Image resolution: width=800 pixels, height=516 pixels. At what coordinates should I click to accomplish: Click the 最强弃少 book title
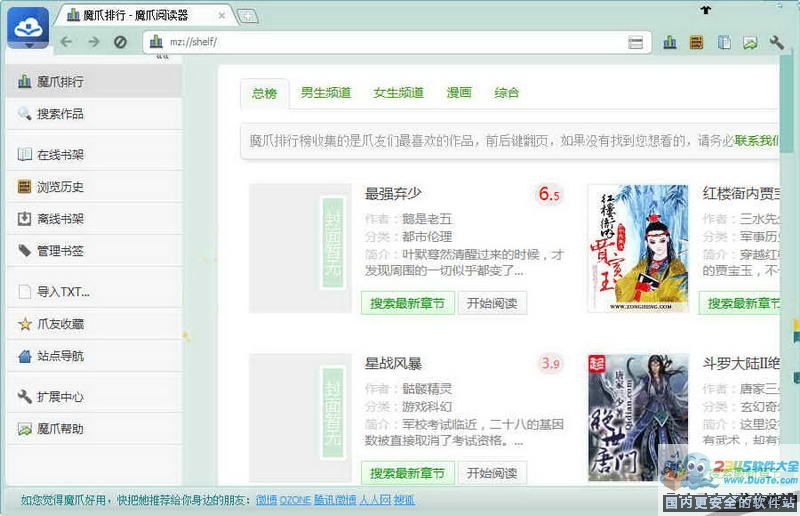393,193
